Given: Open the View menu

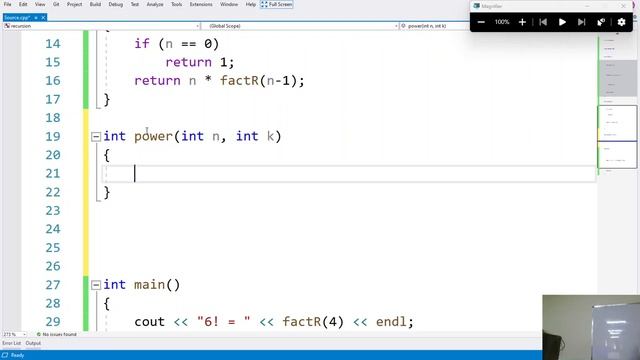Looking at the screenshot, I should (x=40, y=4).
